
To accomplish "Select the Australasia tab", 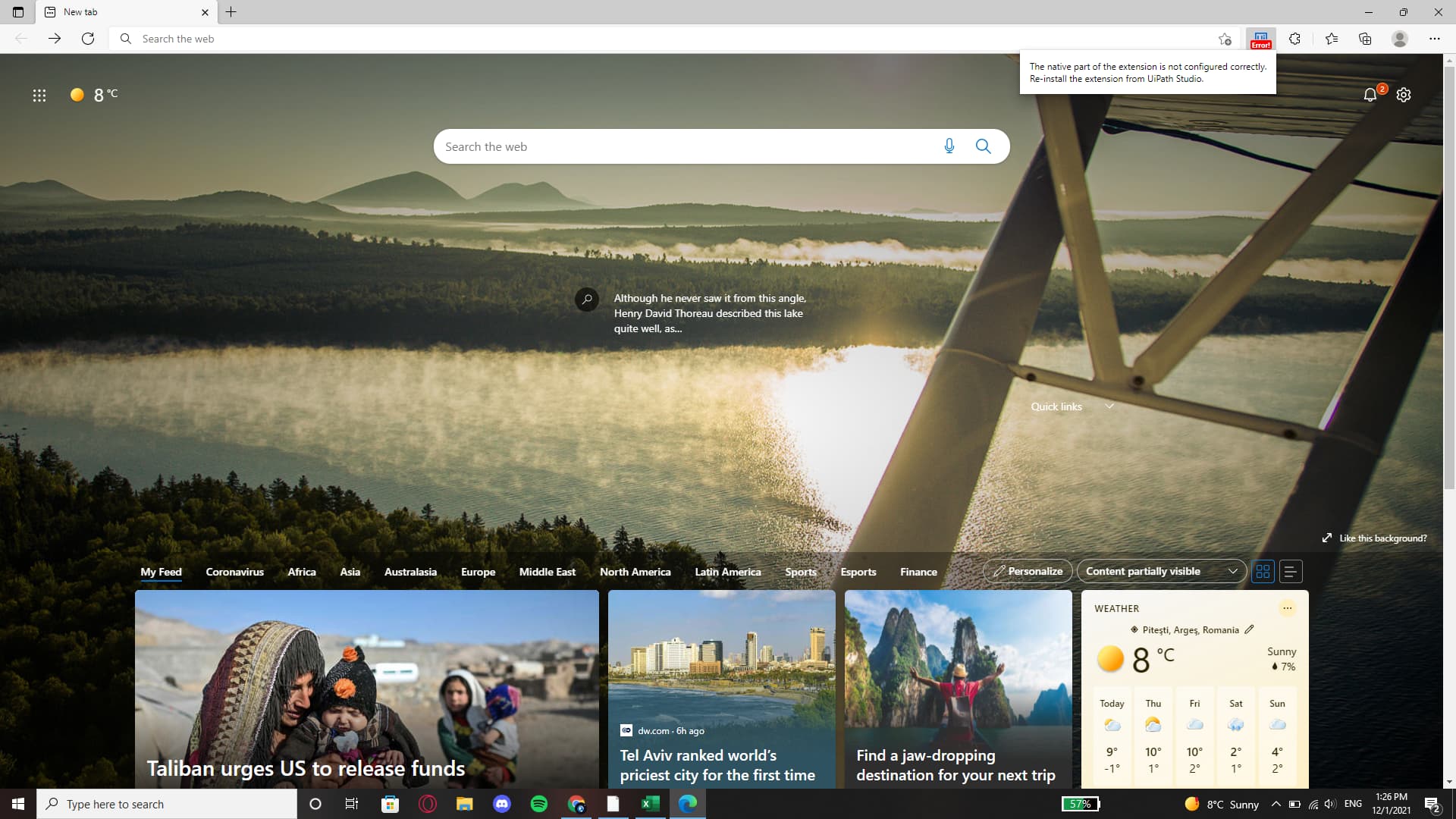I will pyautogui.click(x=410, y=572).
